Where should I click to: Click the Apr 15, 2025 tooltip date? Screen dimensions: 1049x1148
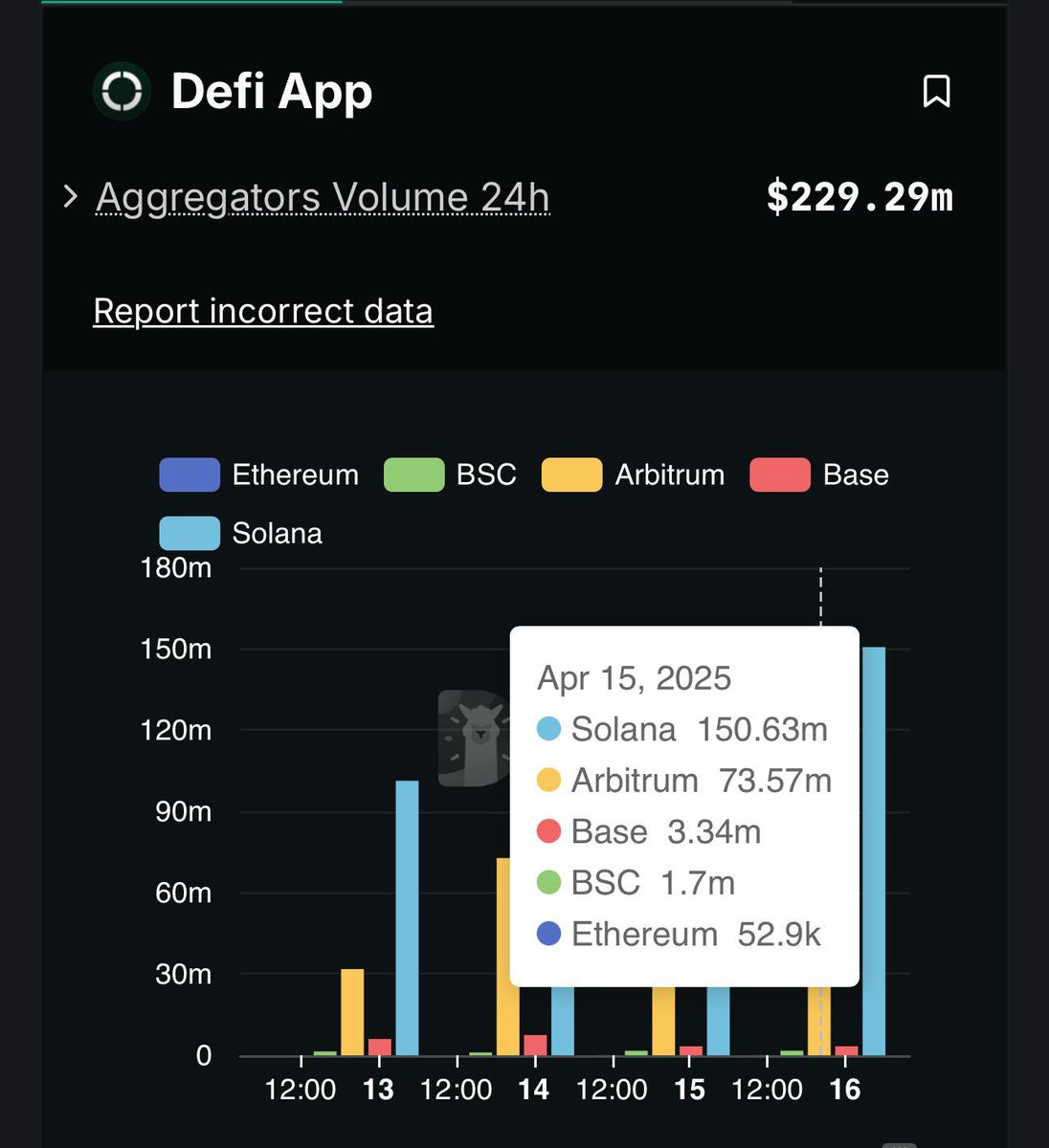pos(634,678)
